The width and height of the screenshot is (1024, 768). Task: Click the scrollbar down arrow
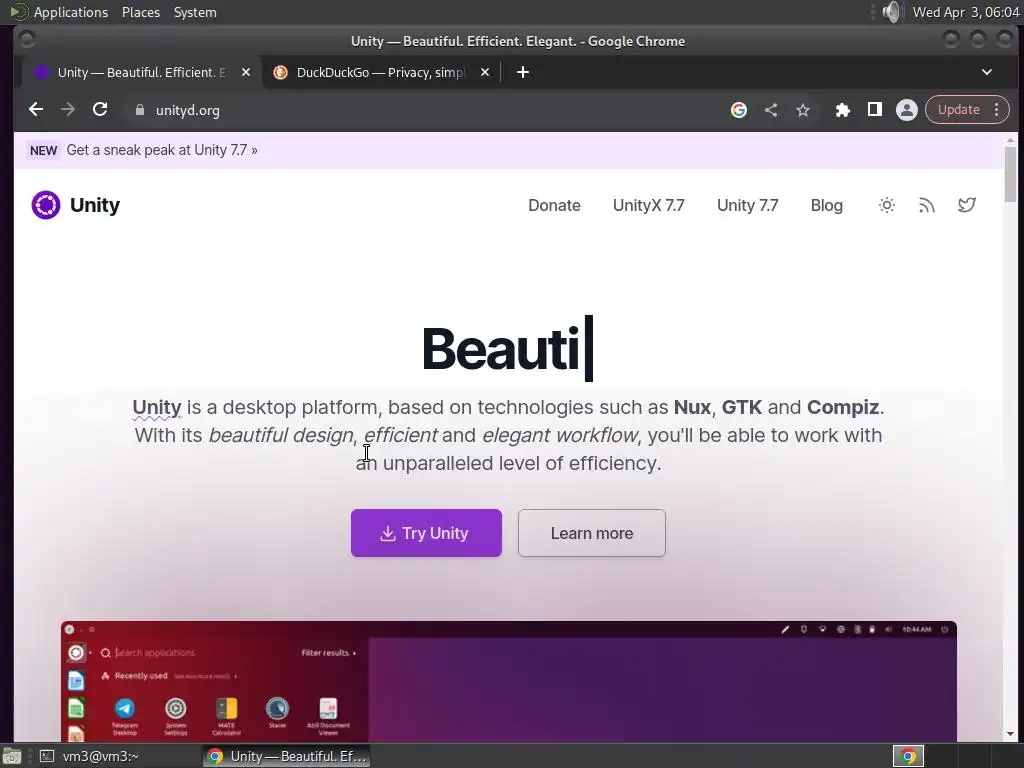tap(1010, 733)
